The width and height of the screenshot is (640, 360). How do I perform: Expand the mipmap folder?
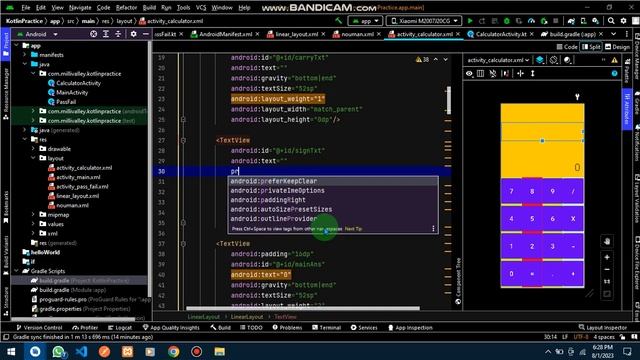point(33,214)
